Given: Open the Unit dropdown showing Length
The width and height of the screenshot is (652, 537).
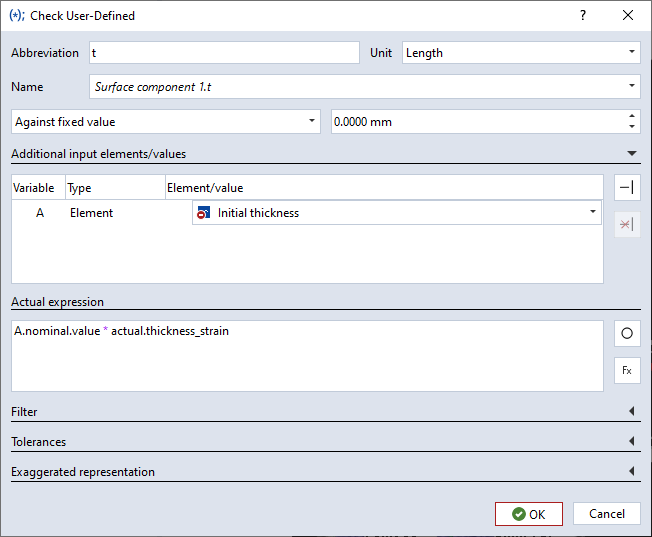Looking at the screenshot, I should tap(632, 53).
